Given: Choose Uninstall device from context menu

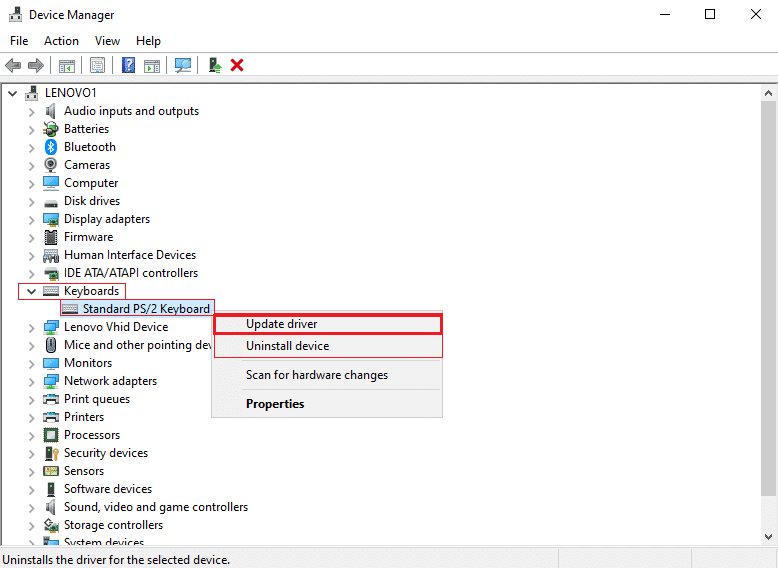Looking at the screenshot, I should (x=327, y=346).
